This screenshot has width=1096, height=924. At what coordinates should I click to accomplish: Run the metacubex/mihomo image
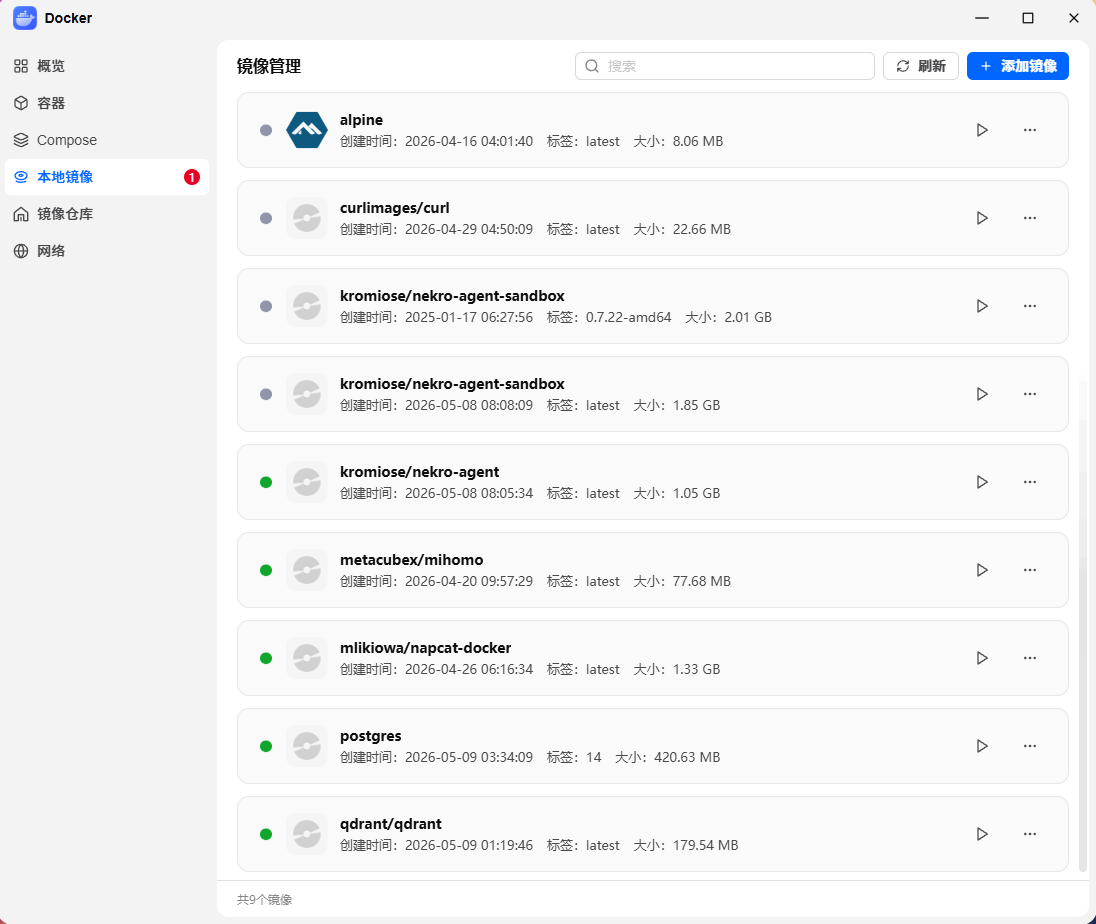982,570
